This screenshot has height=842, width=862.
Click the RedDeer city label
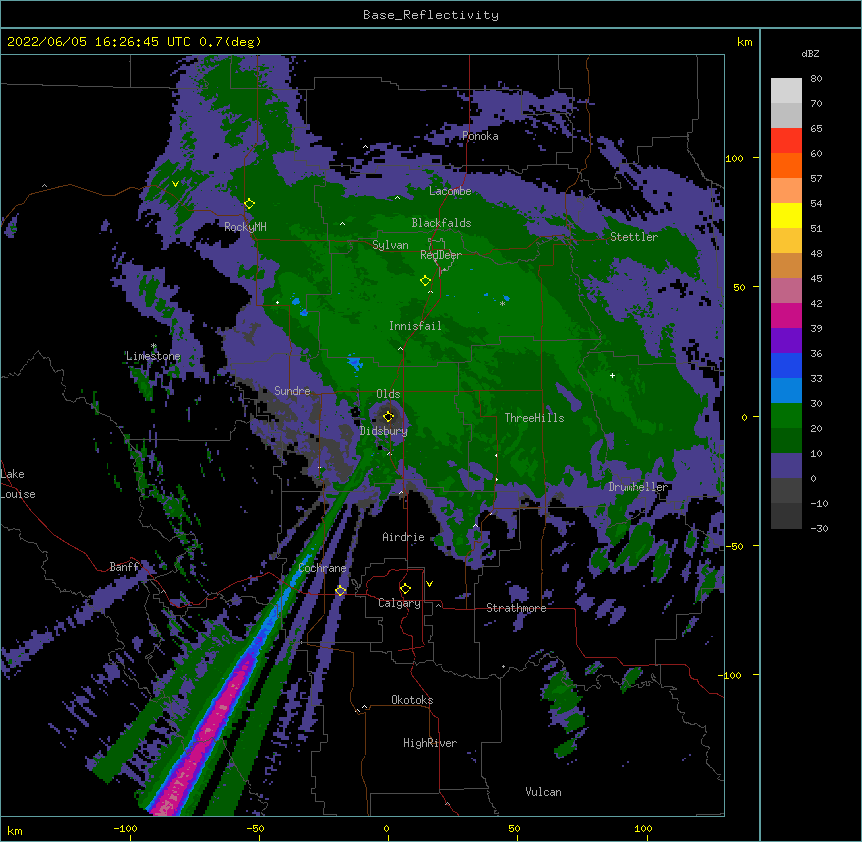pyautogui.click(x=441, y=255)
